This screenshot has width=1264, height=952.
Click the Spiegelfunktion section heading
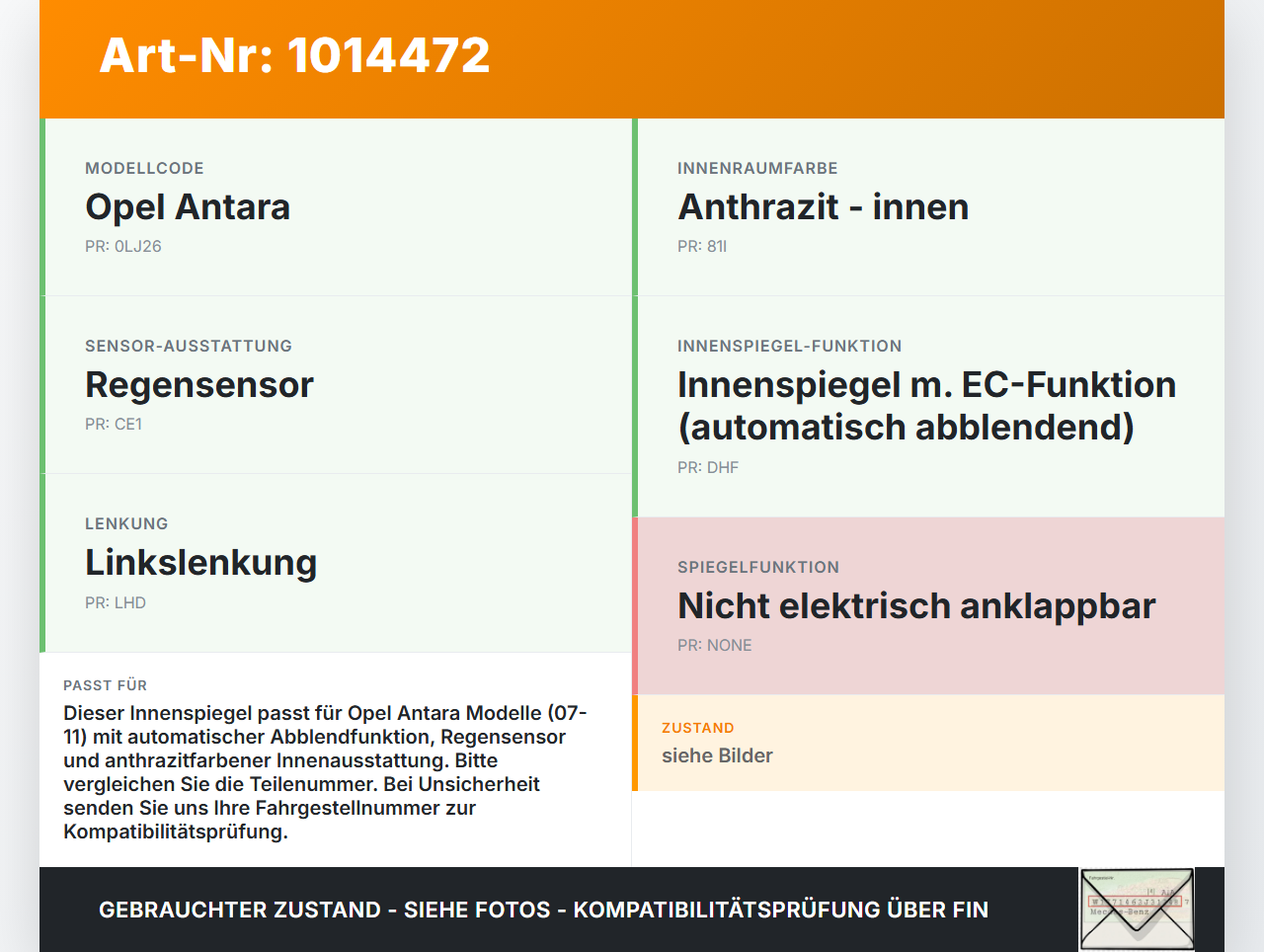tap(757, 567)
